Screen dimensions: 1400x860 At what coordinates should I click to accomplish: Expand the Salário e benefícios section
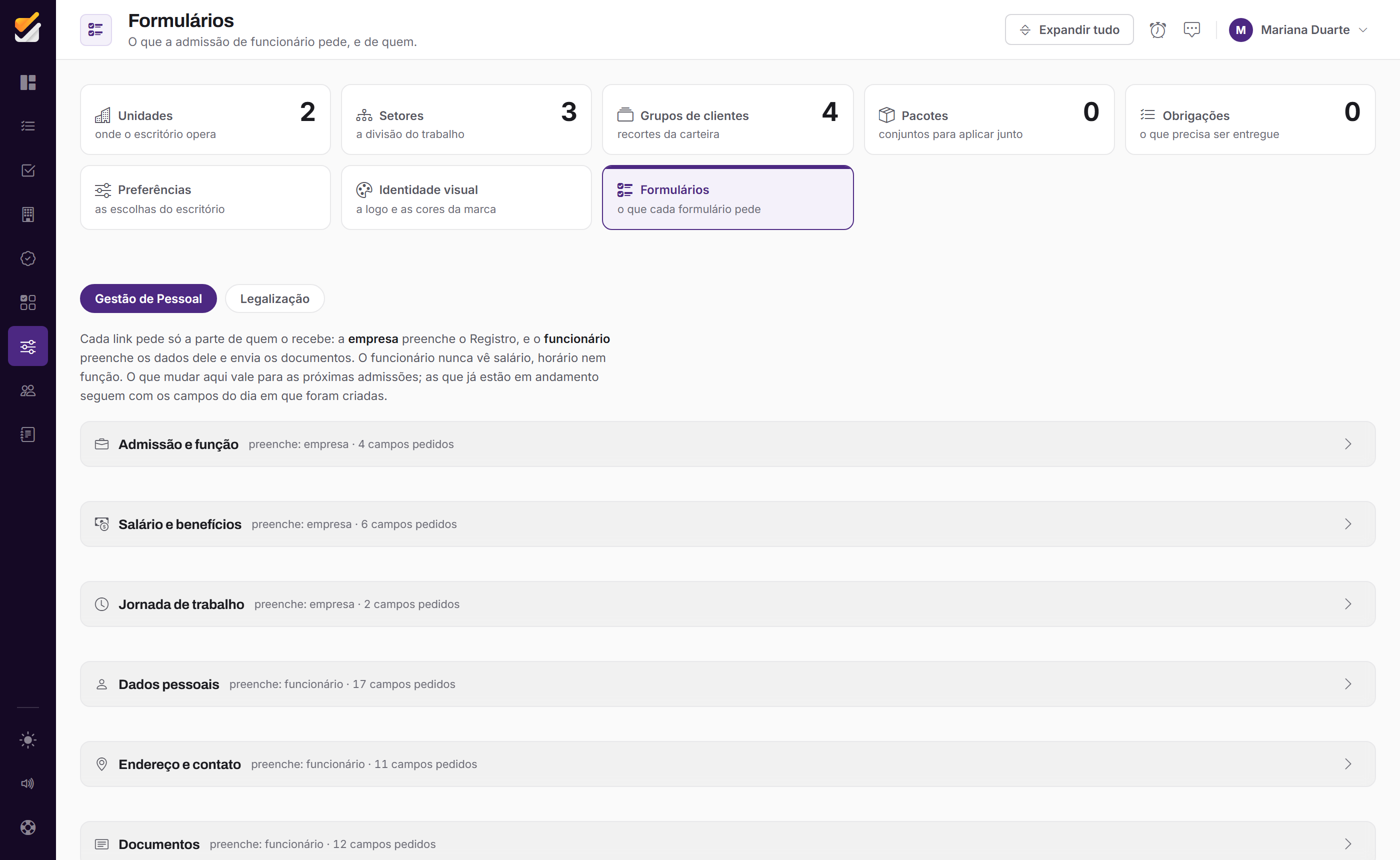727,524
